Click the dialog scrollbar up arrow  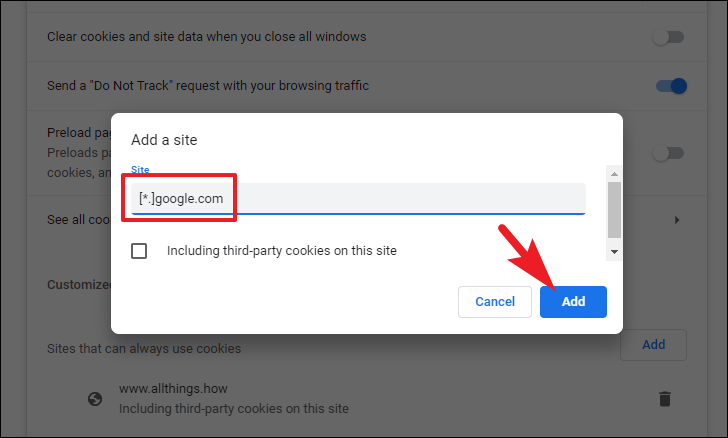click(x=614, y=174)
